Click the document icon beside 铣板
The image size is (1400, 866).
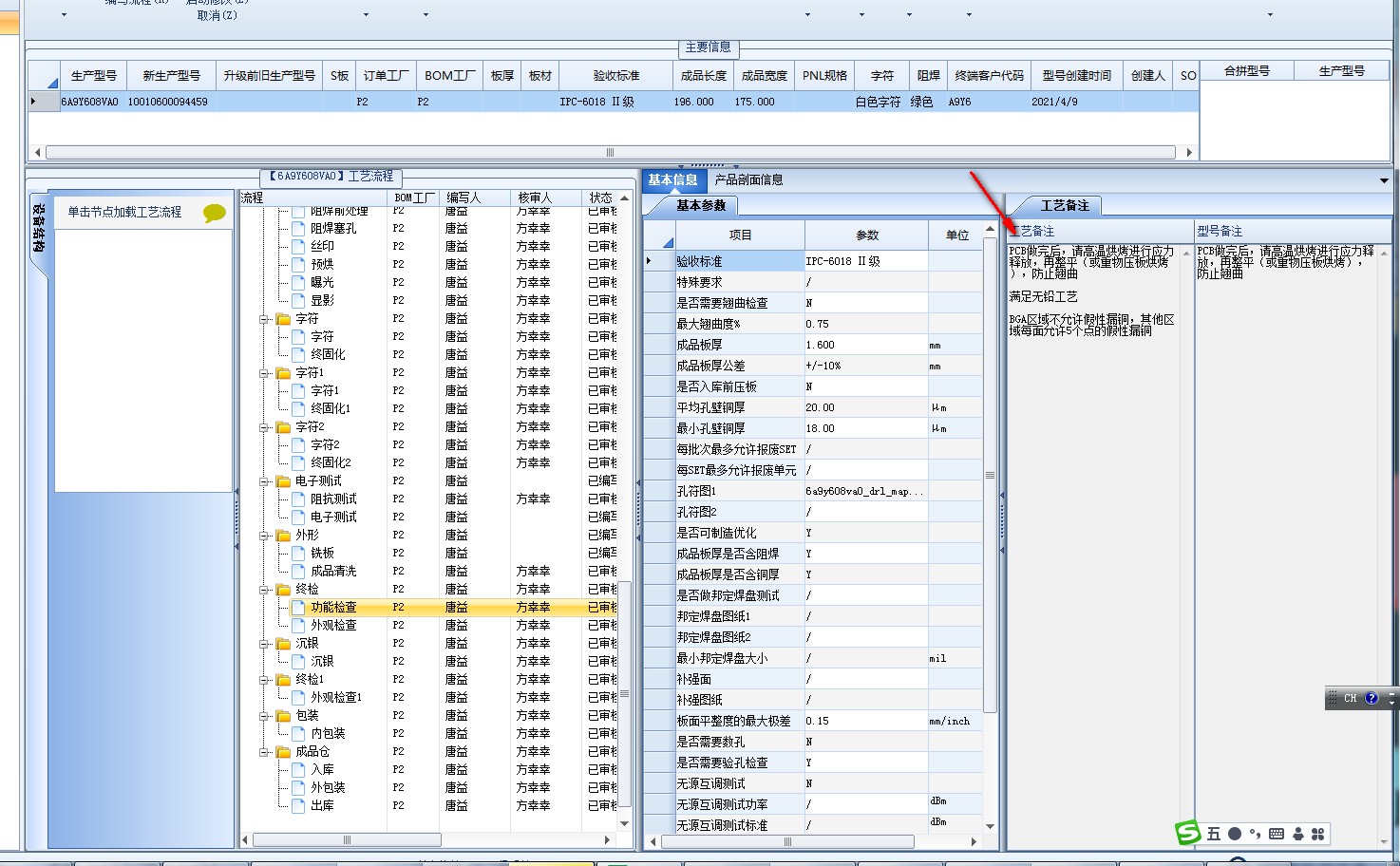pyautogui.click(x=298, y=553)
